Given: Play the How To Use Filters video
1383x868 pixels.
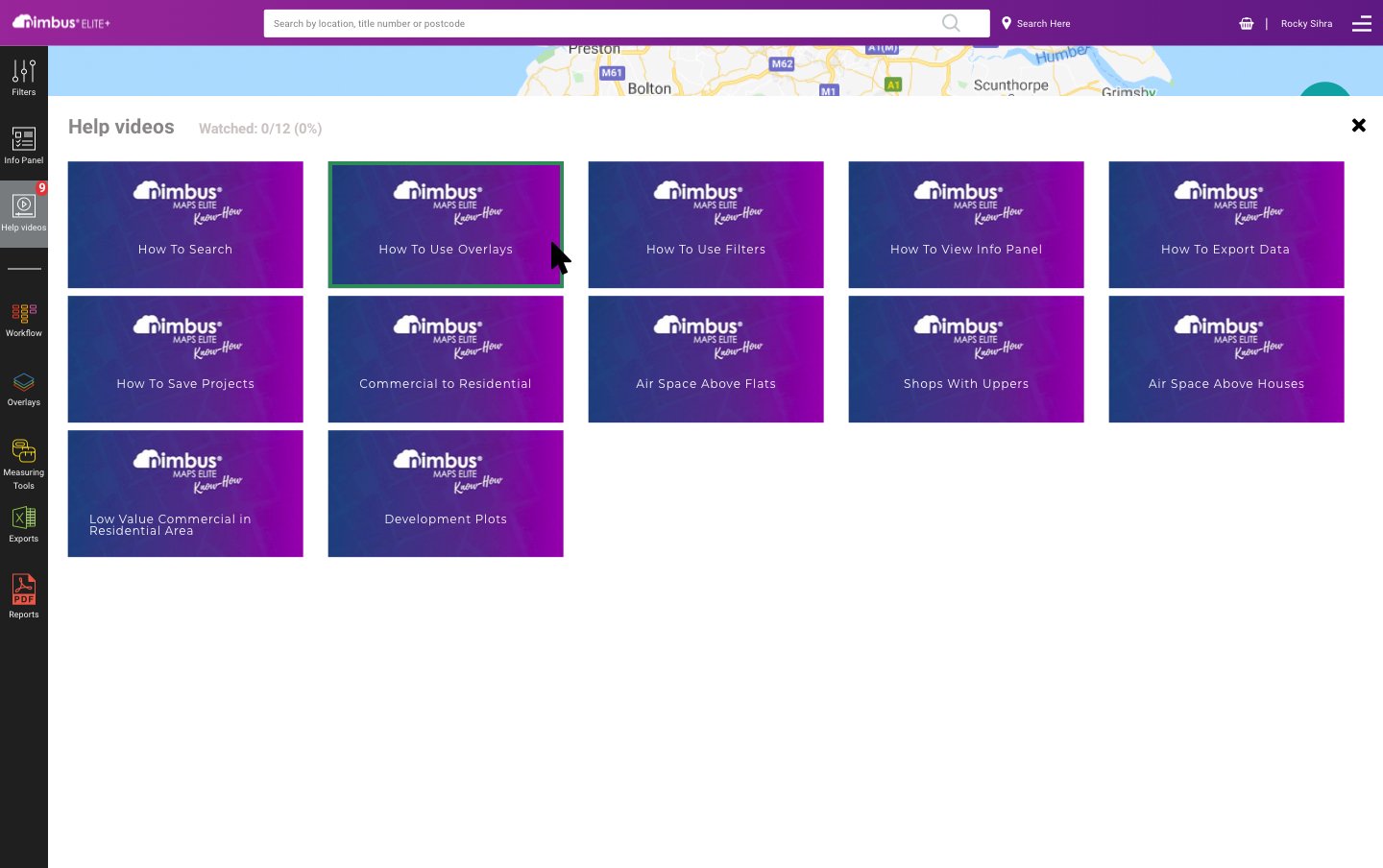Looking at the screenshot, I should (x=706, y=225).
